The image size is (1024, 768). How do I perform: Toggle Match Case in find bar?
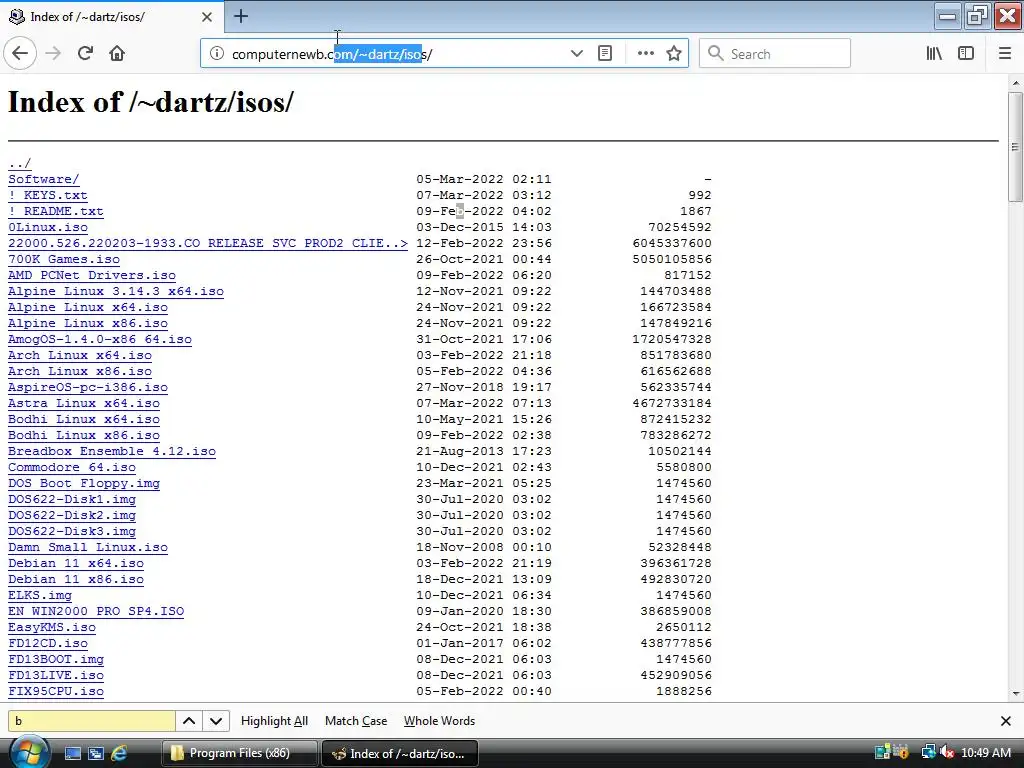(x=356, y=721)
